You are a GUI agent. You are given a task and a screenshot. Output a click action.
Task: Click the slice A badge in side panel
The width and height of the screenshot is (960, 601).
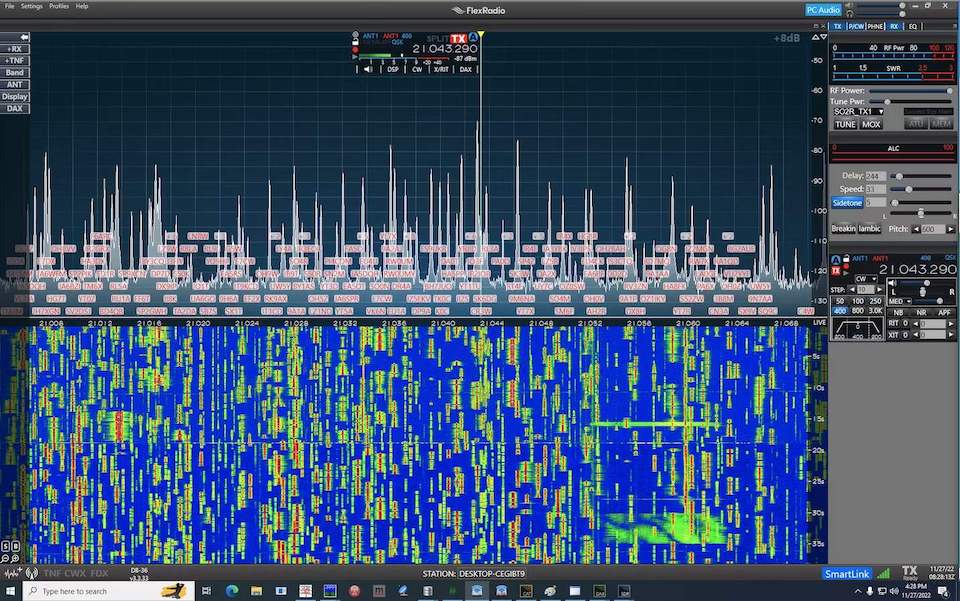coord(836,259)
